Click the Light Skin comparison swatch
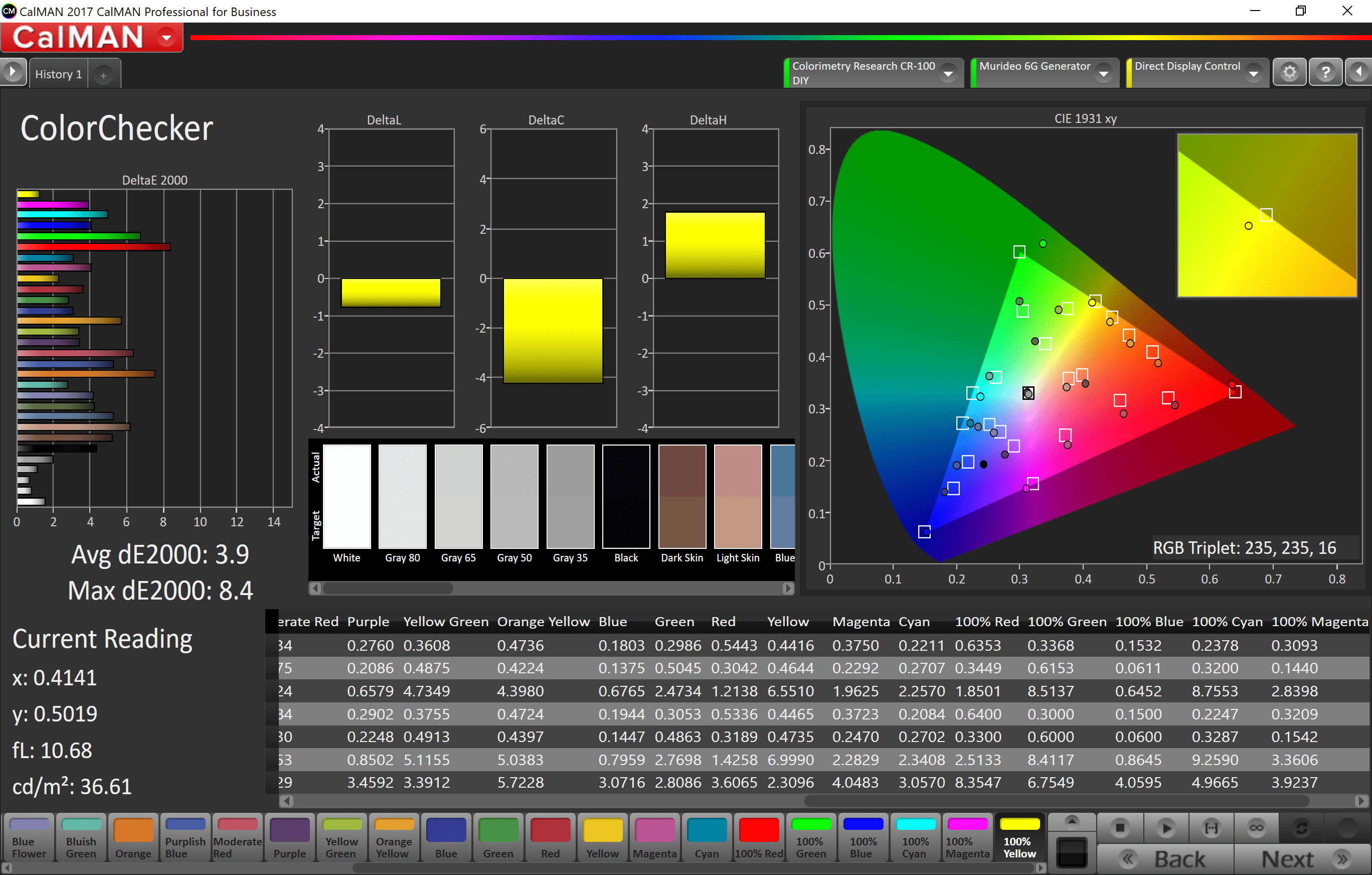 click(x=738, y=497)
